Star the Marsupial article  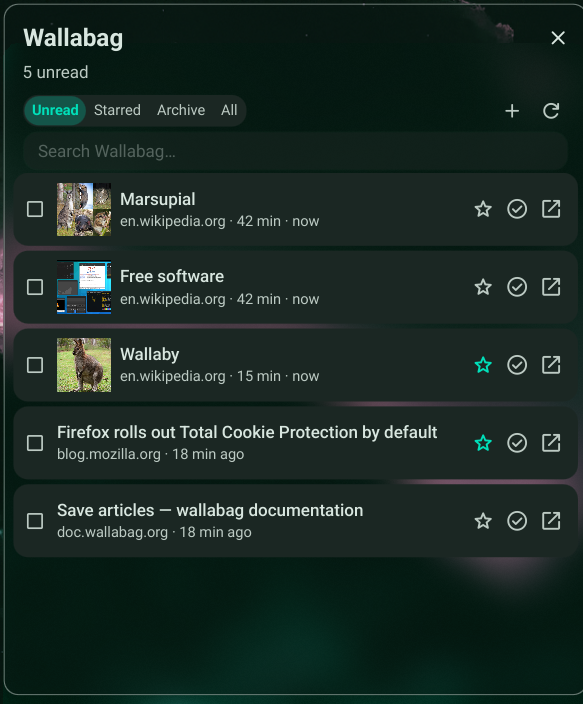point(483,209)
